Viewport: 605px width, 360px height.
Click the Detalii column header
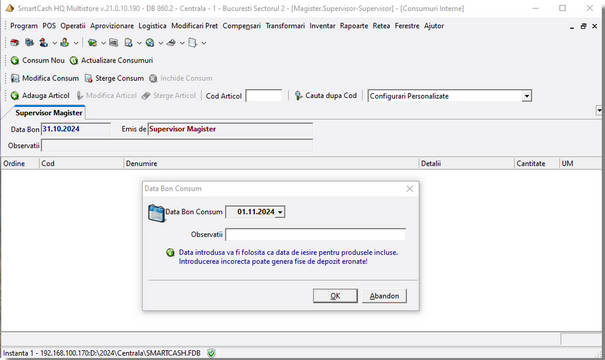coord(466,163)
